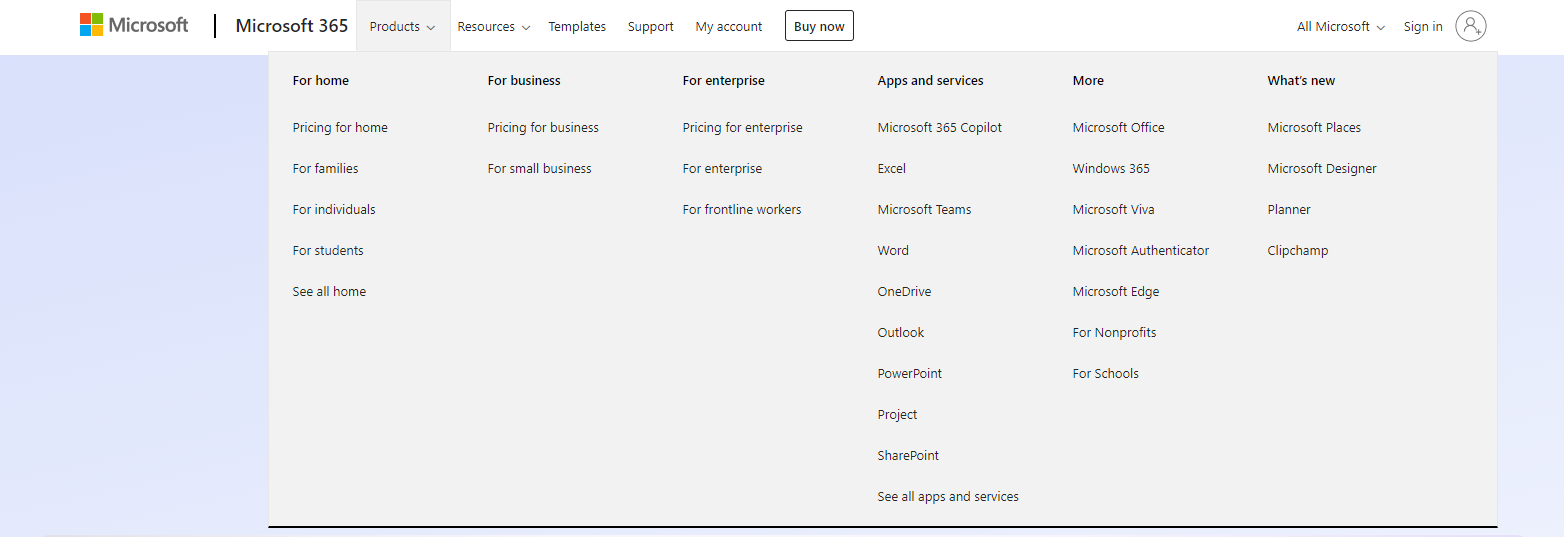Open the Clipchamp link
Image resolution: width=1564 pixels, height=537 pixels.
pyautogui.click(x=1298, y=251)
